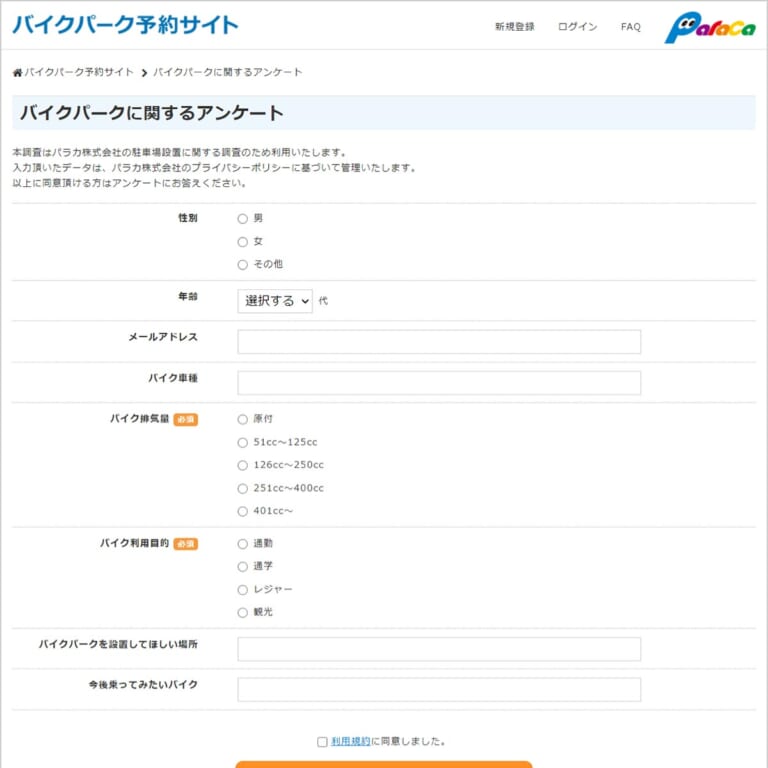Click the バイクパークに関するアンケート breadcrumb text

[228, 72]
